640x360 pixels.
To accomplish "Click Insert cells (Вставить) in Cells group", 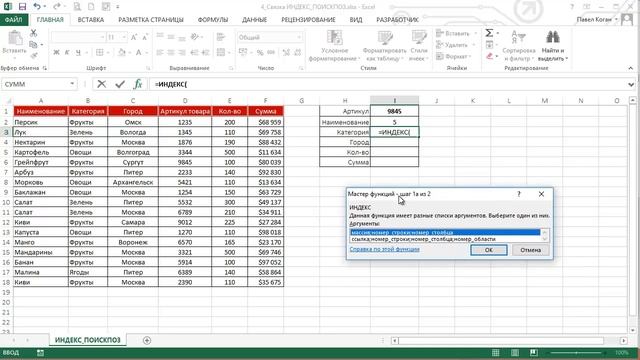I will (x=453, y=33).
